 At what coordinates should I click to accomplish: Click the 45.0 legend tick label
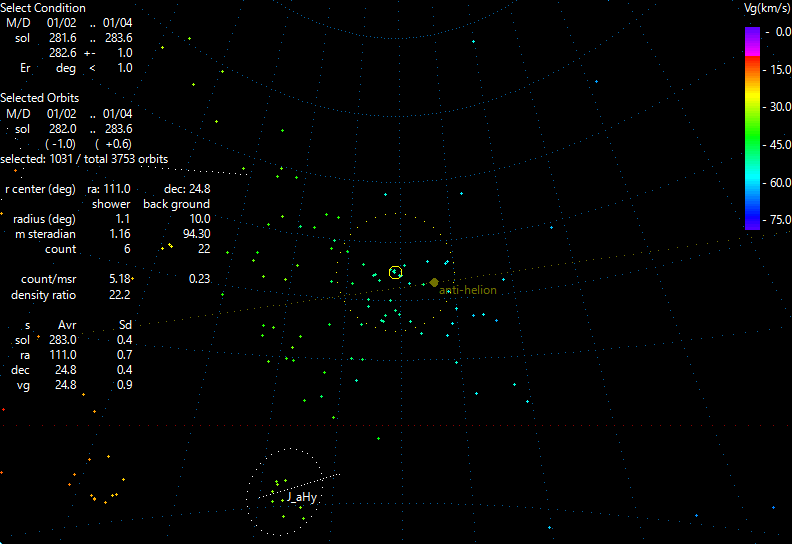pyautogui.click(x=780, y=145)
